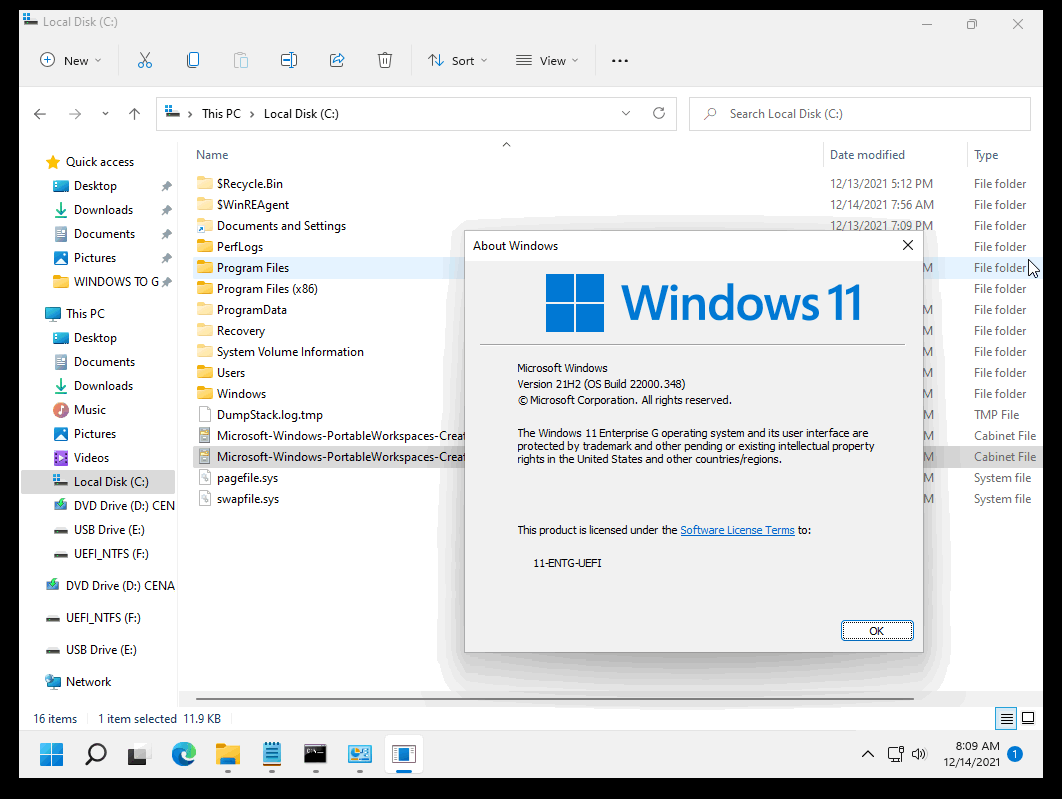
Task: Click the Share icon in toolbar
Action: [x=337, y=60]
